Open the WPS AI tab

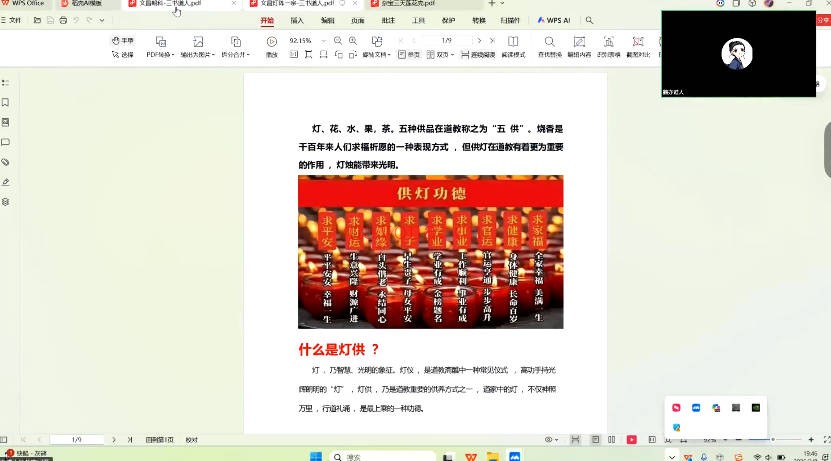click(553, 20)
